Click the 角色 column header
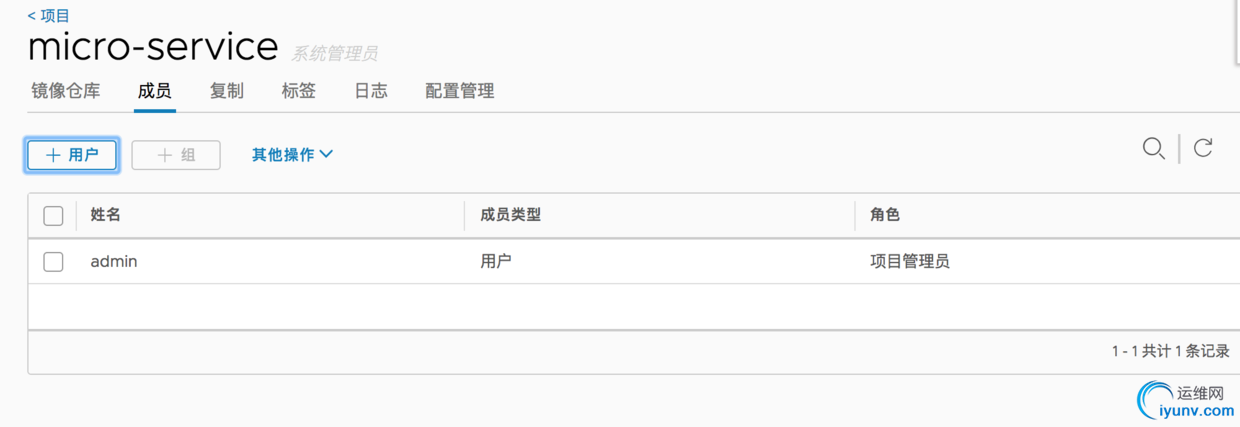1240x427 pixels. coord(886,215)
